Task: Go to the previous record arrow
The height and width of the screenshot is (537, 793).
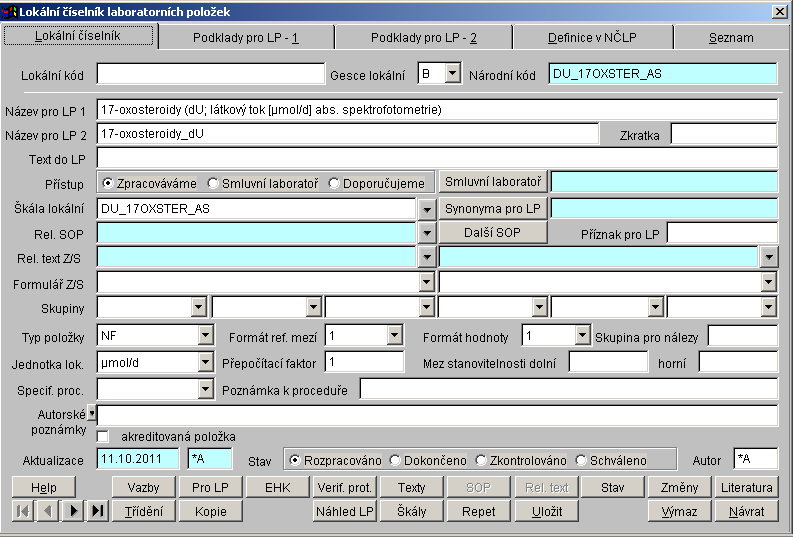Action: [x=47, y=511]
